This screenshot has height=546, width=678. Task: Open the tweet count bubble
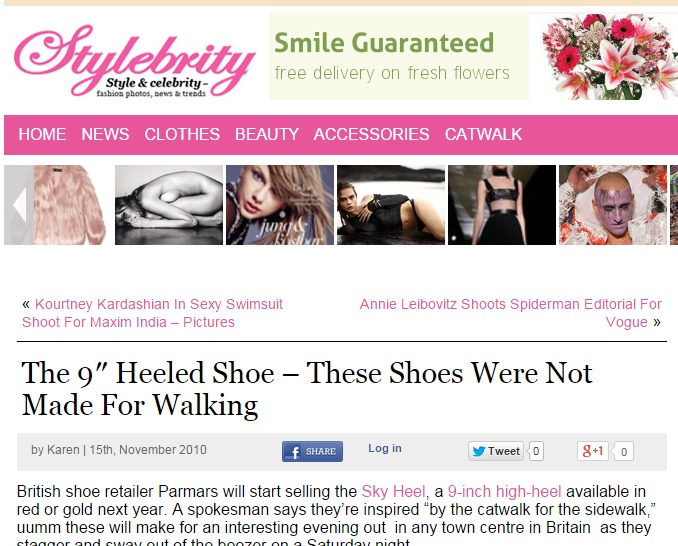536,451
